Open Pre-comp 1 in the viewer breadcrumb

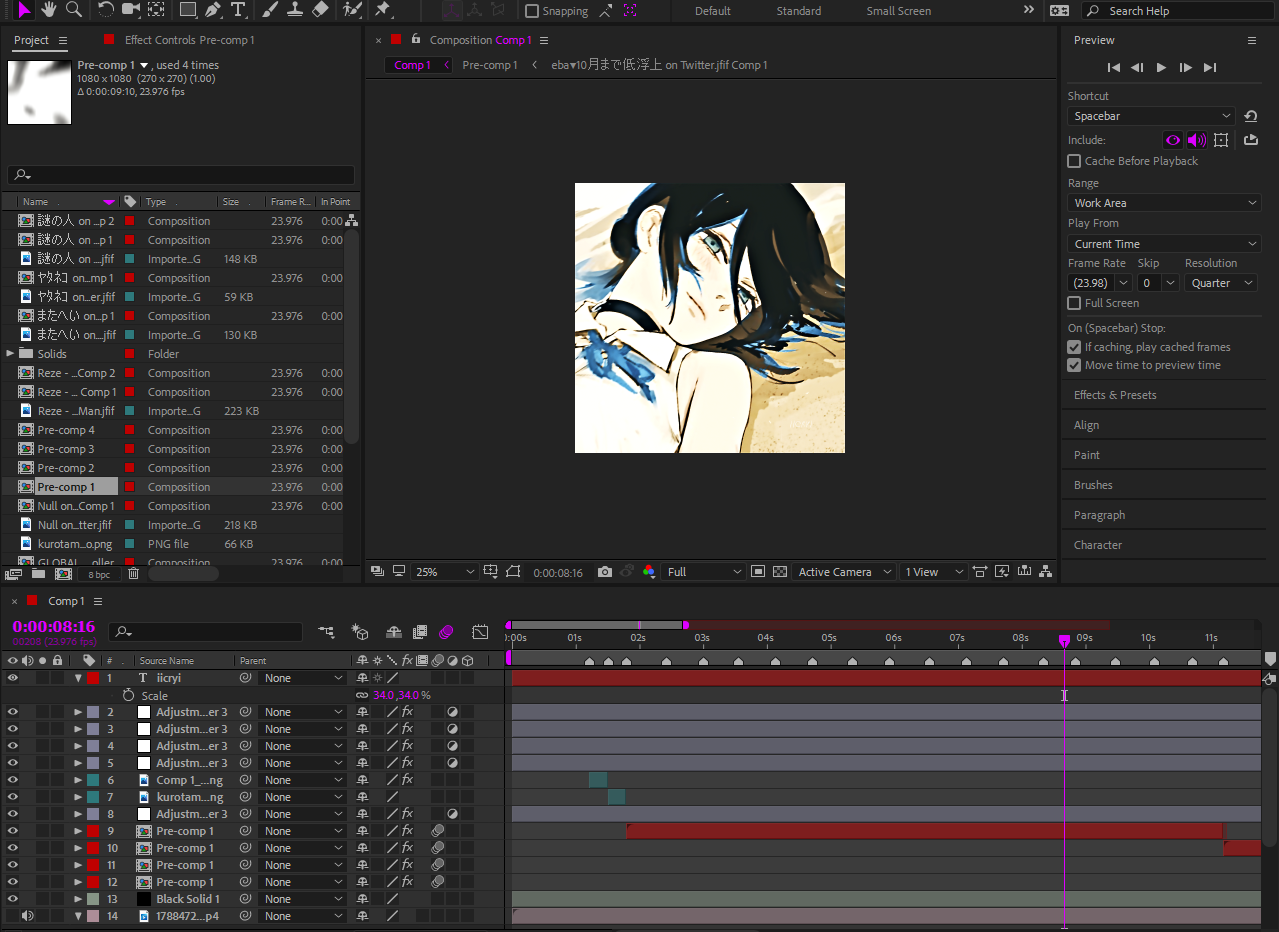(x=490, y=65)
